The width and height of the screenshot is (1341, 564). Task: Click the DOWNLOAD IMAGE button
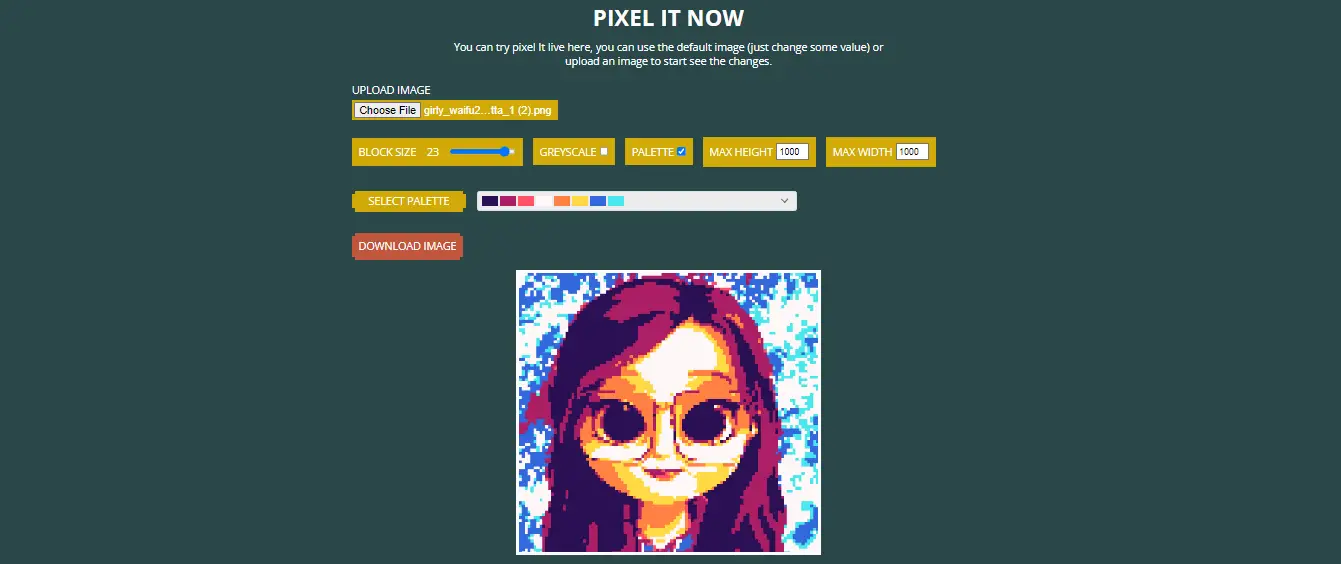(407, 246)
